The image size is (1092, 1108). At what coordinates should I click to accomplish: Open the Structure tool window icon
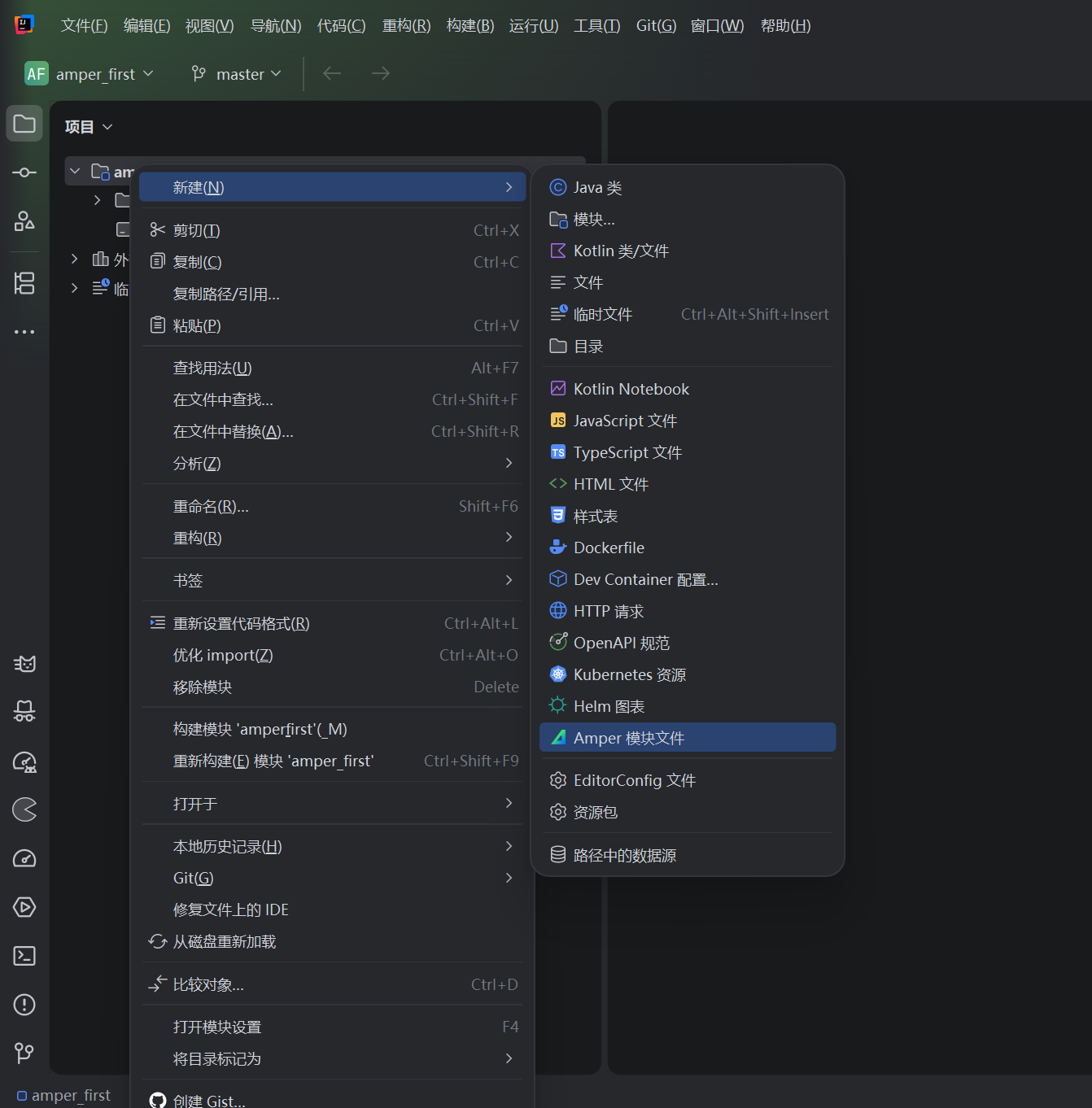click(24, 283)
